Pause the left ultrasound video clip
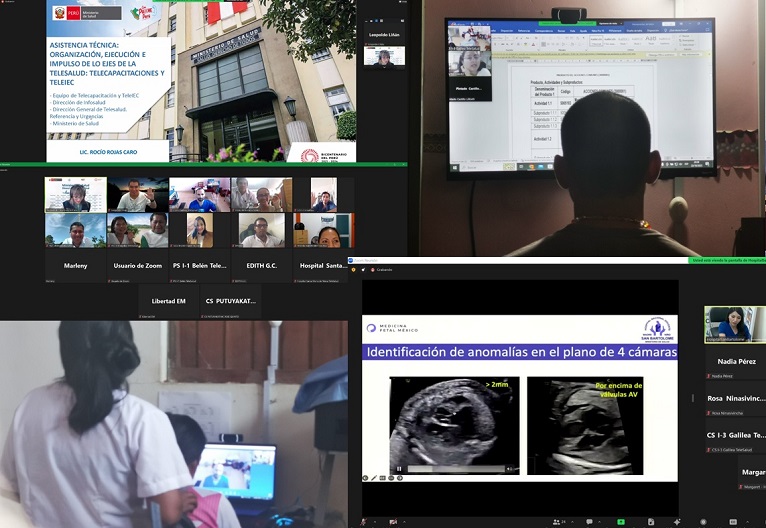Image resolution: width=766 pixels, height=528 pixels. pos(399,469)
